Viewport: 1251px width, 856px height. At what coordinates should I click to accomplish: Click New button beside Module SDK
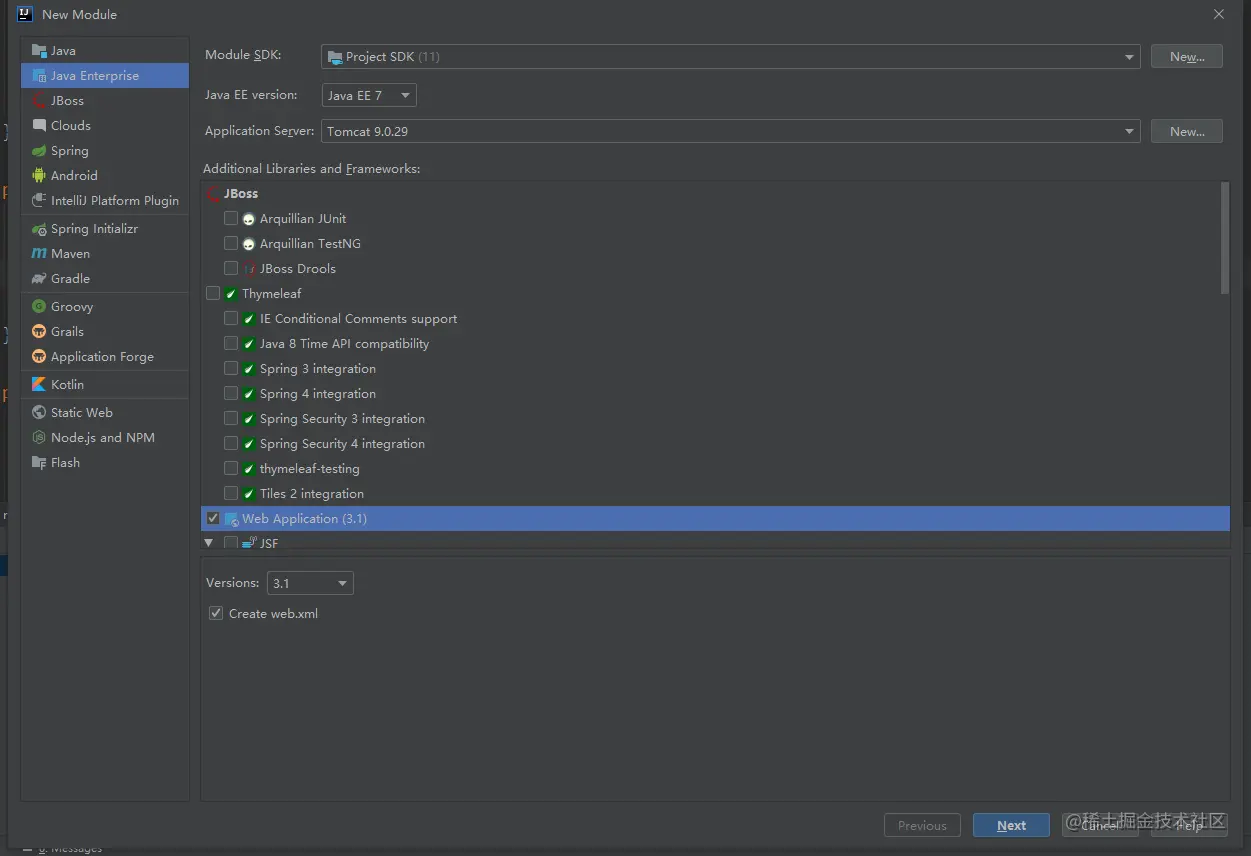click(1187, 57)
